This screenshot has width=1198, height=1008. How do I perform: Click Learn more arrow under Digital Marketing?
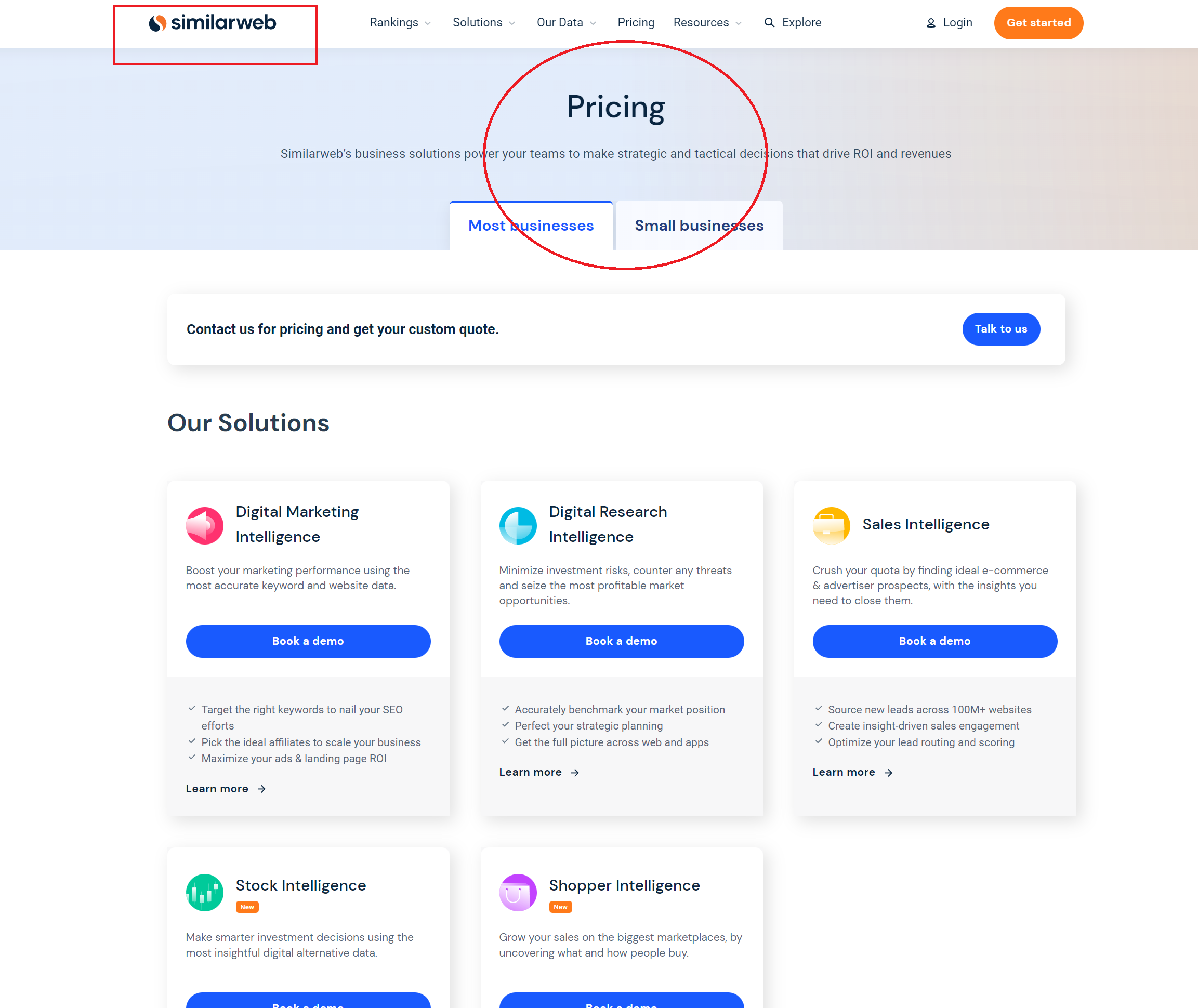261,789
